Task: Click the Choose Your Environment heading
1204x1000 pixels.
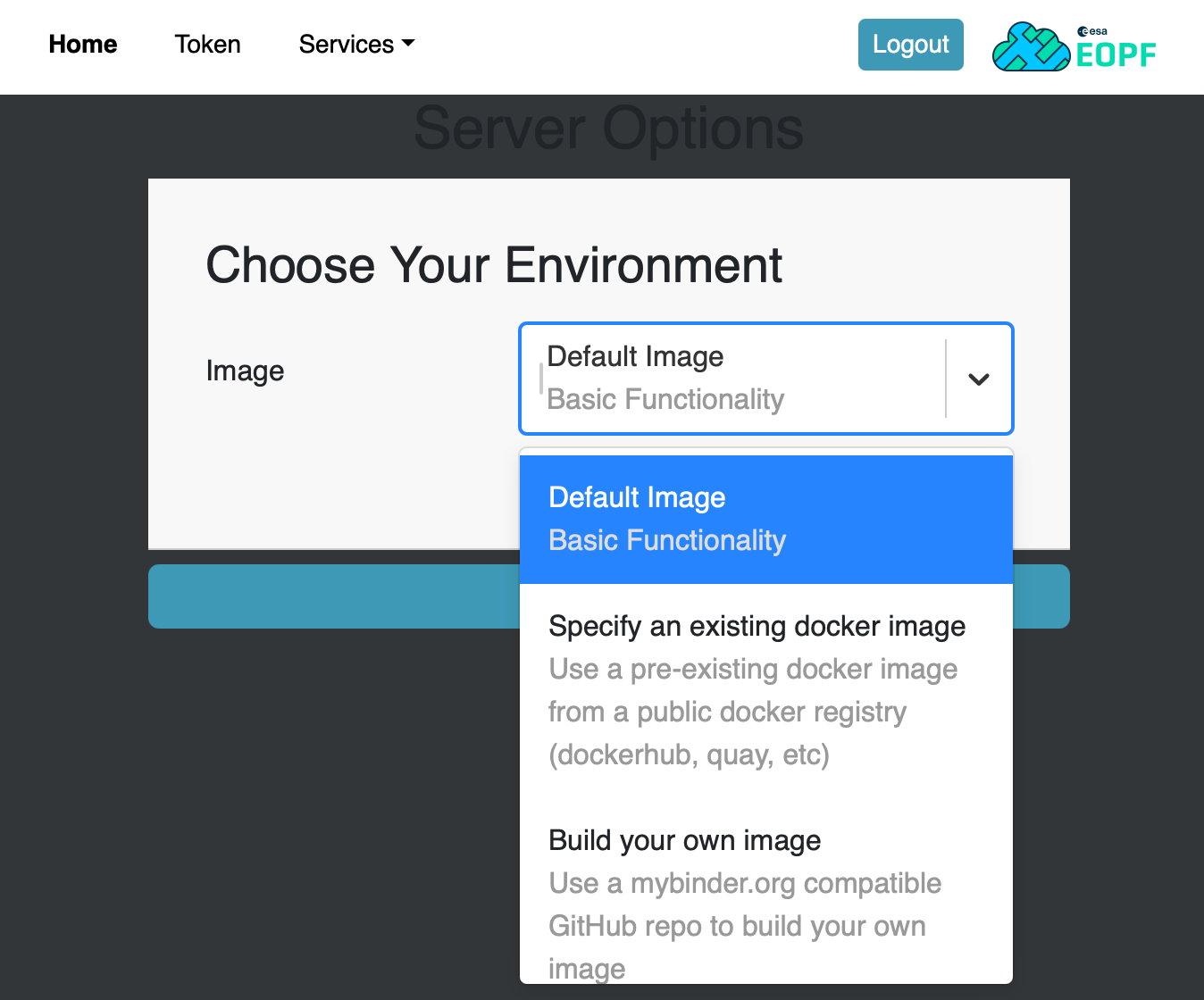Action: click(494, 264)
